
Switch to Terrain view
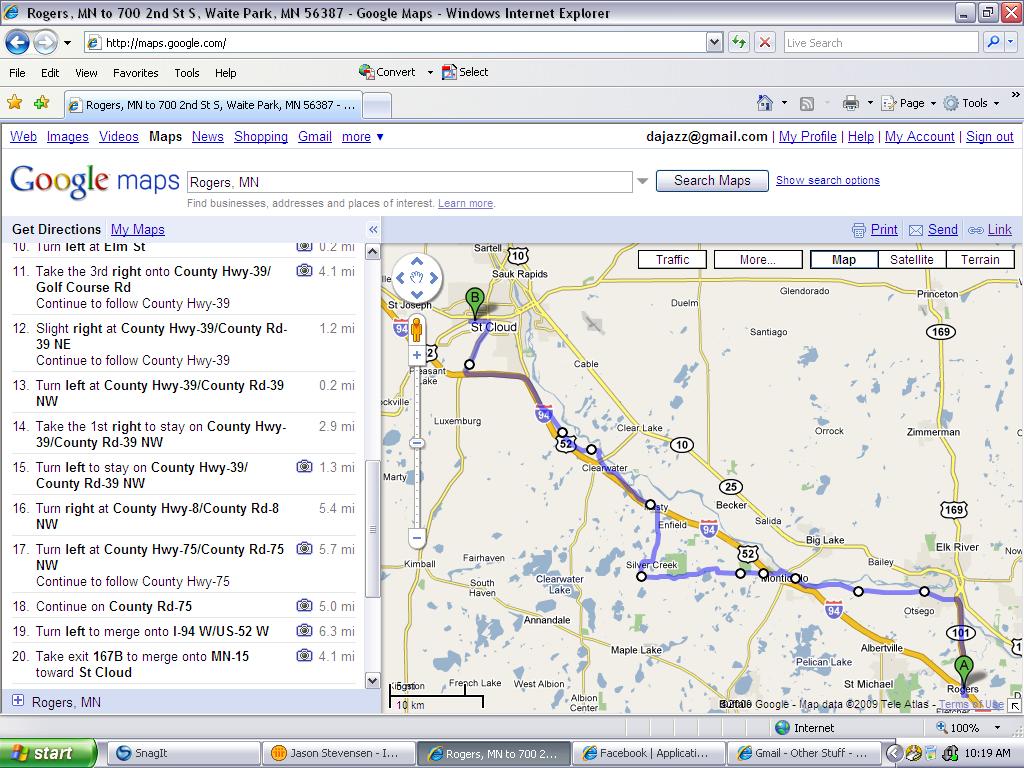click(980, 259)
